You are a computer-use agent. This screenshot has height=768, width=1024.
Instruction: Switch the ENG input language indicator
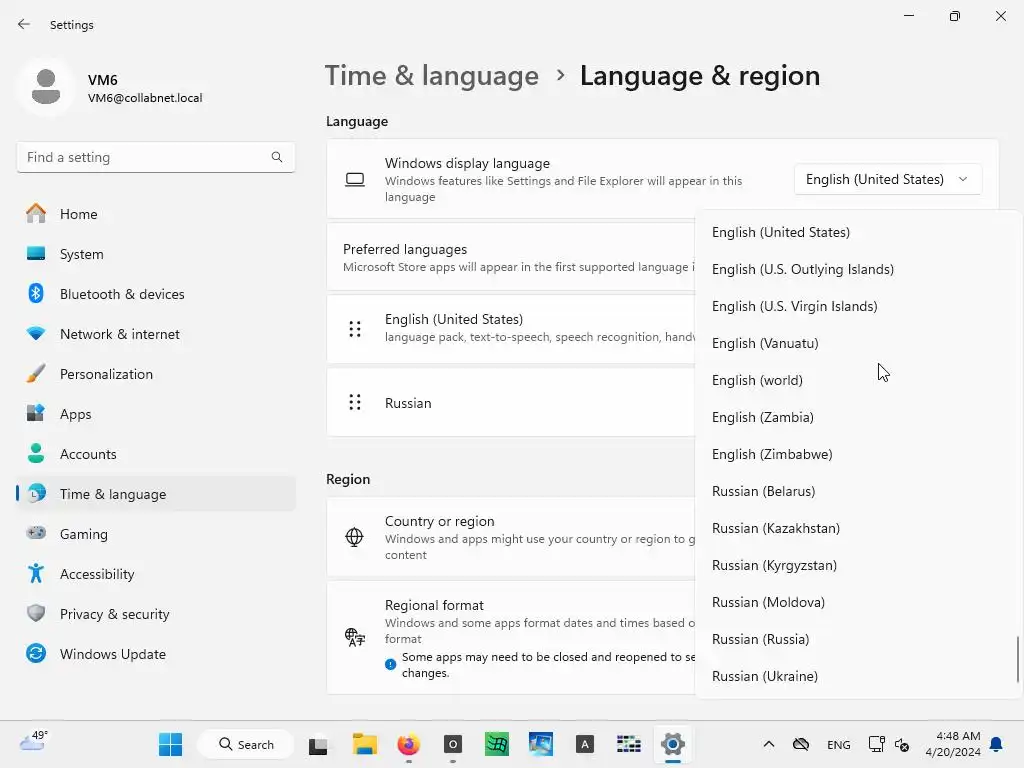(x=839, y=744)
